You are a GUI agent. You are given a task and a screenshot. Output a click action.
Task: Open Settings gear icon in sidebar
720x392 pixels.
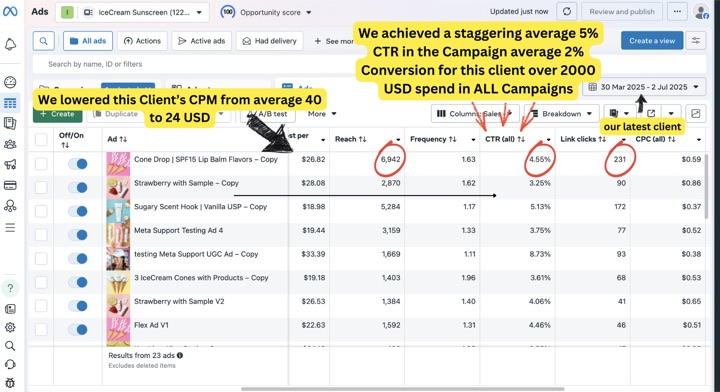[x=10, y=327]
